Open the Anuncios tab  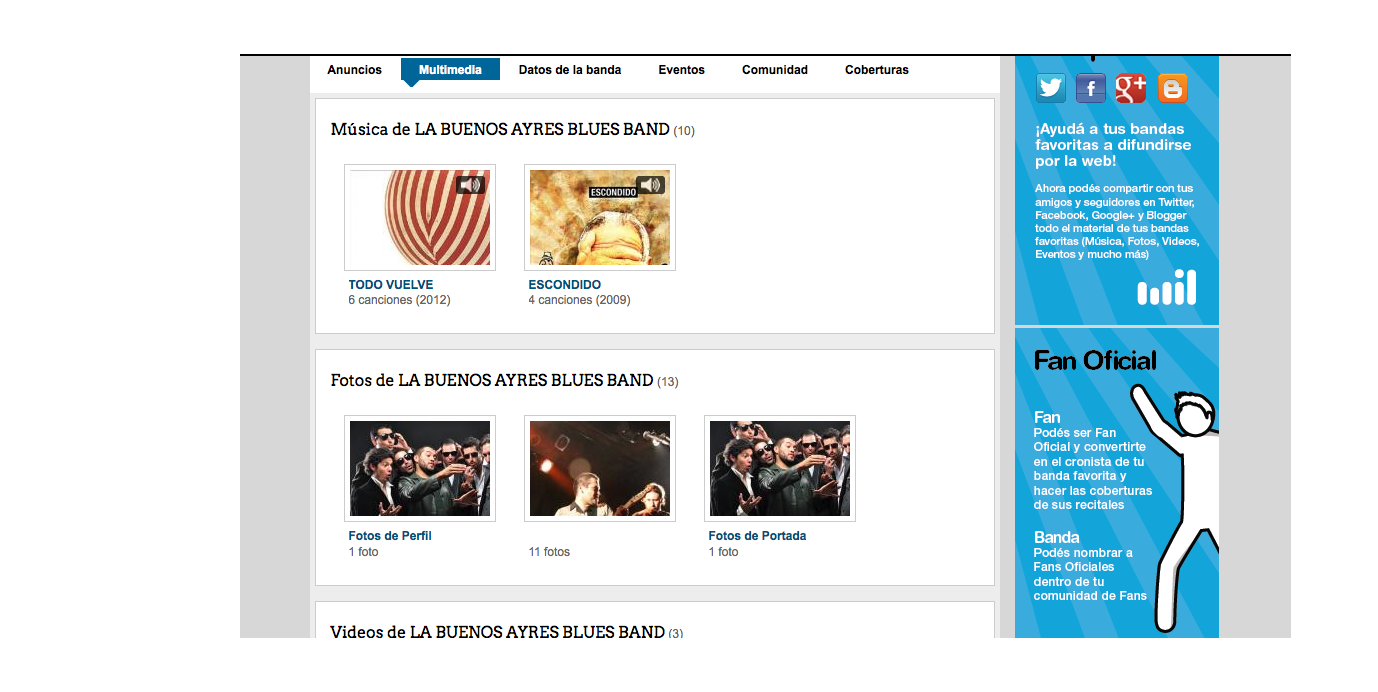coord(355,70)
